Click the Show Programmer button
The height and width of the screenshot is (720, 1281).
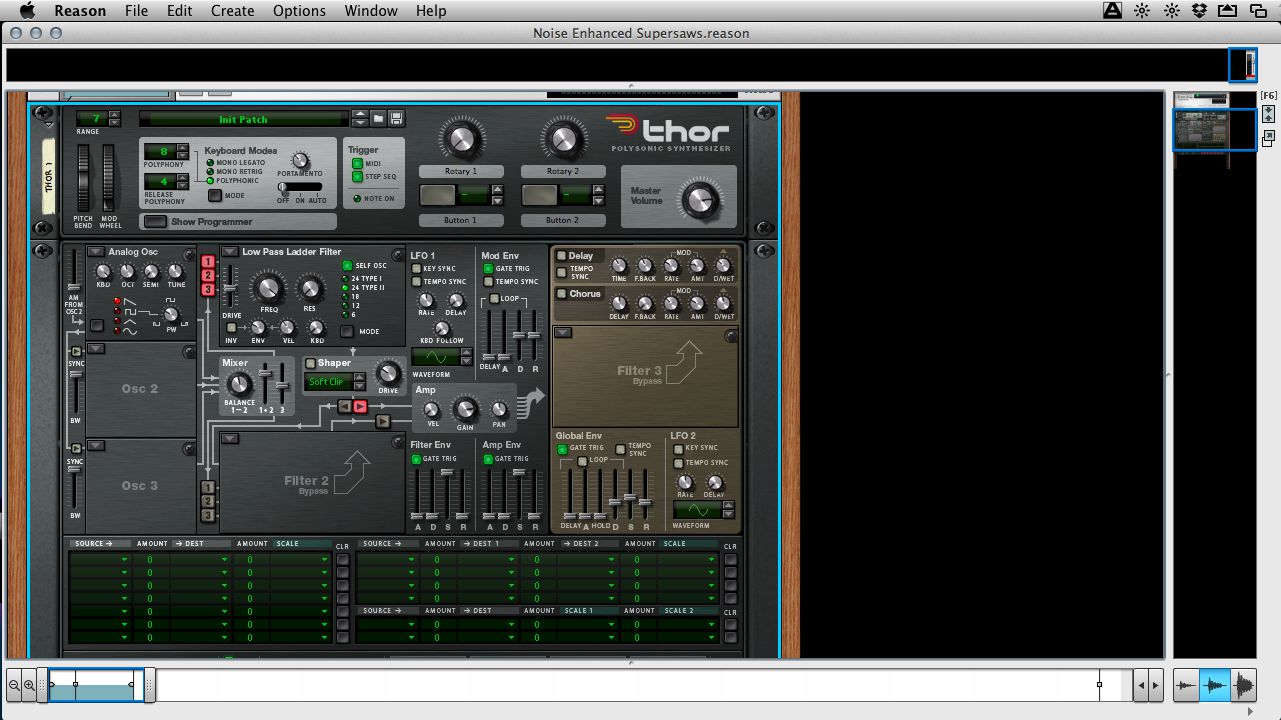155,221
